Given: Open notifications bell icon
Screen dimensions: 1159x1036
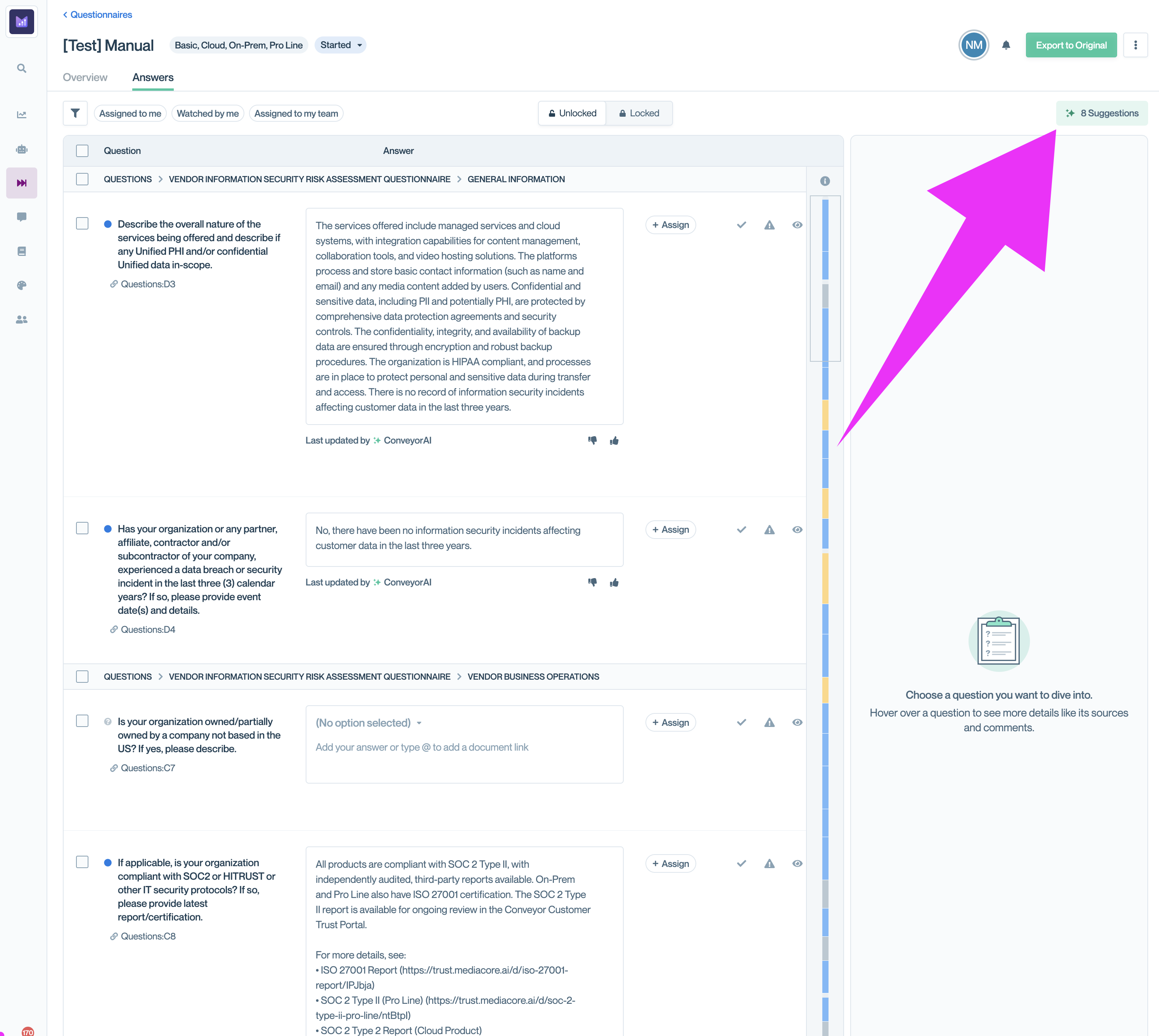Looking at the screenshot, I should [x=1006, y=45].
